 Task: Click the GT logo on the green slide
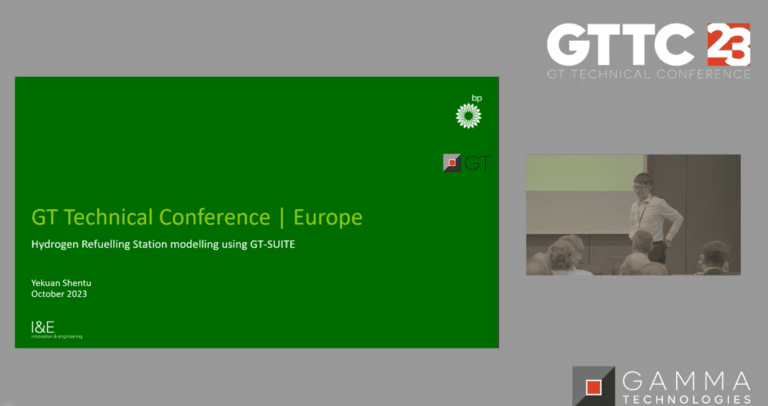point(467,163)
